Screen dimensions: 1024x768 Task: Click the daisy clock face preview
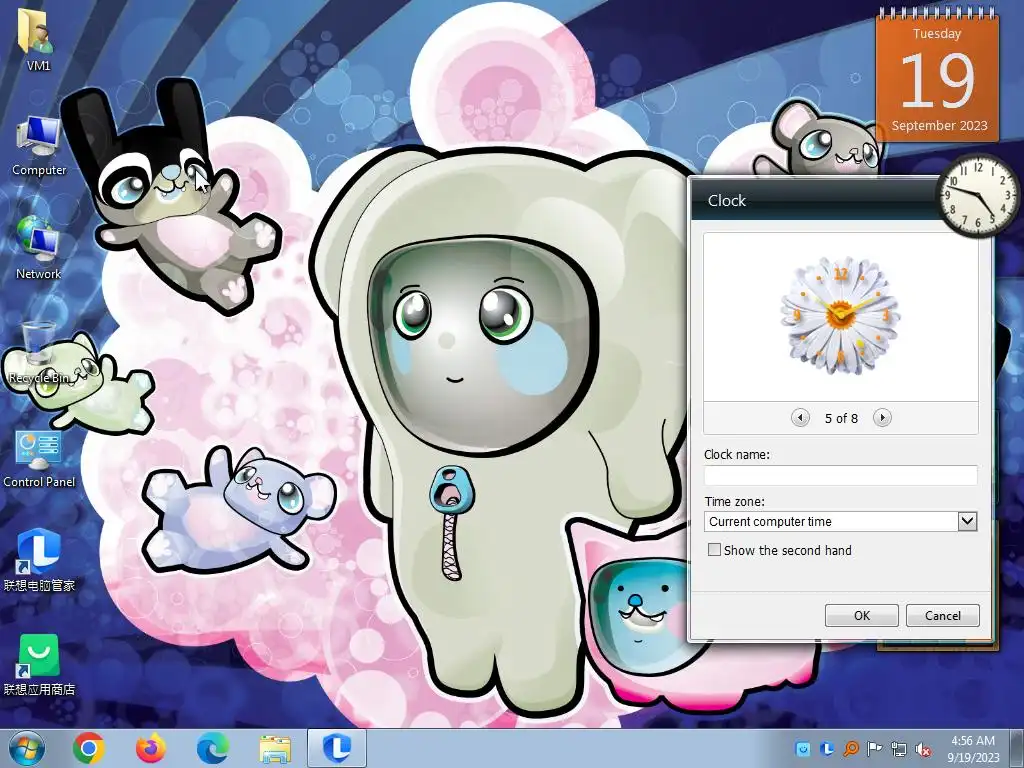841,315
